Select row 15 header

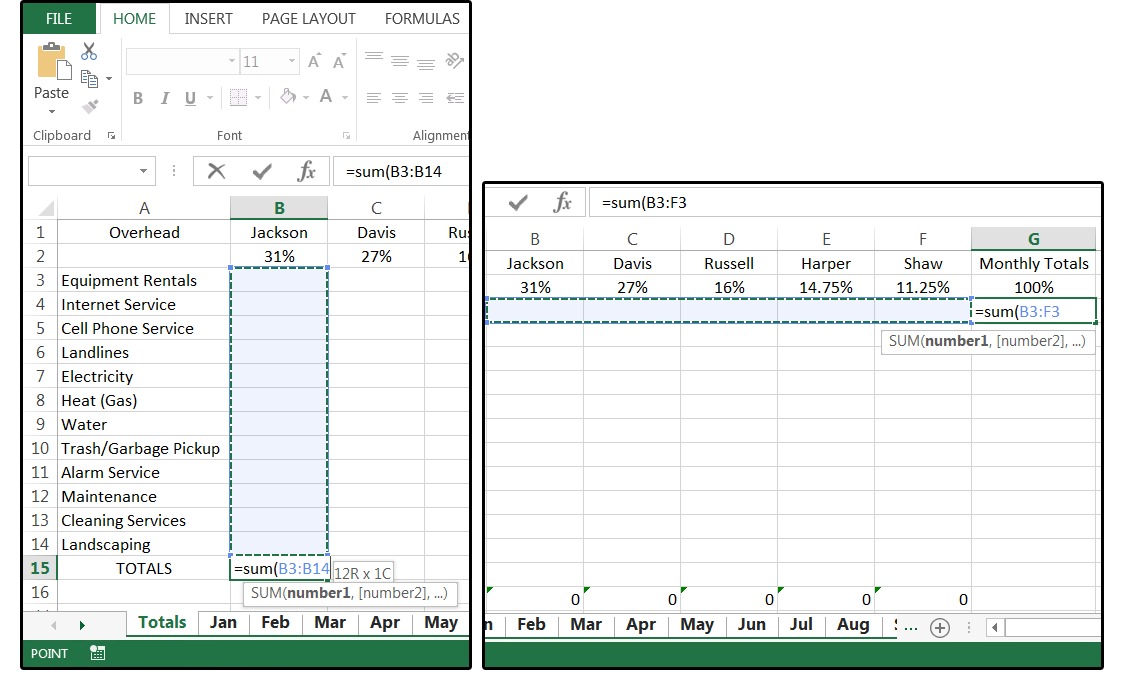[40, 568]
